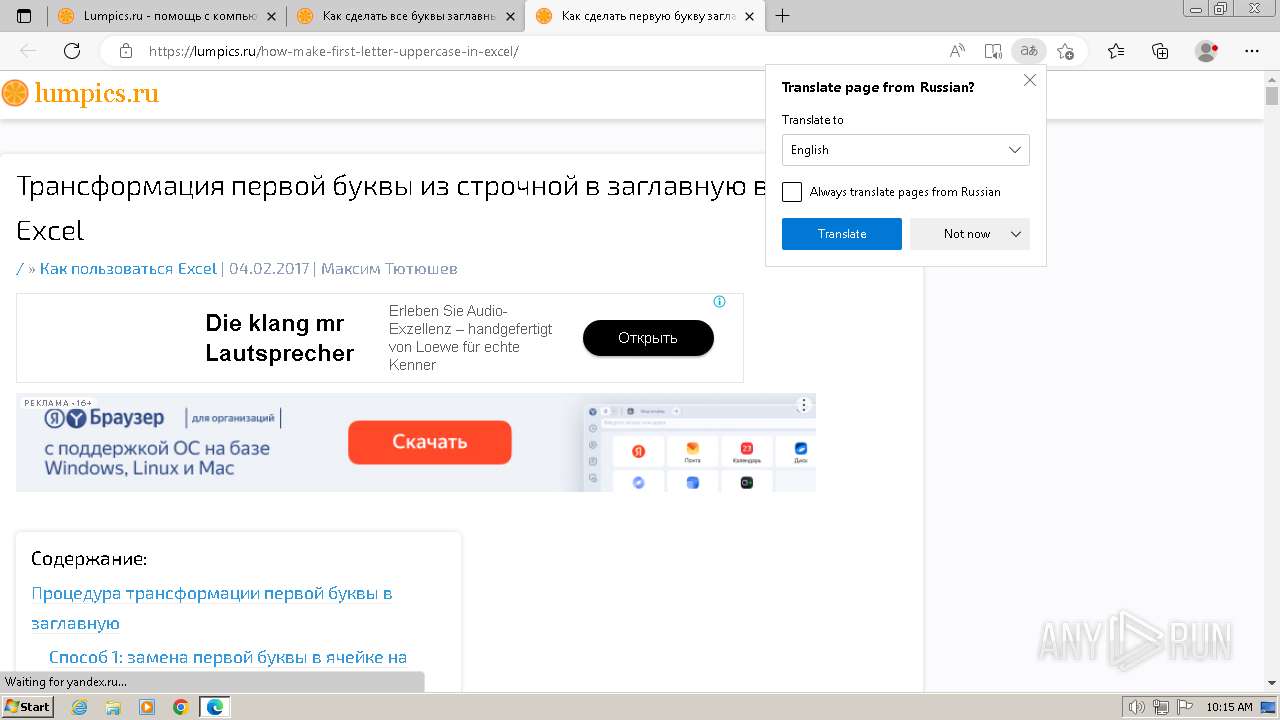Close the Как сделать все буквы tab
1280x720 pixels.
(x=510, y=16)
